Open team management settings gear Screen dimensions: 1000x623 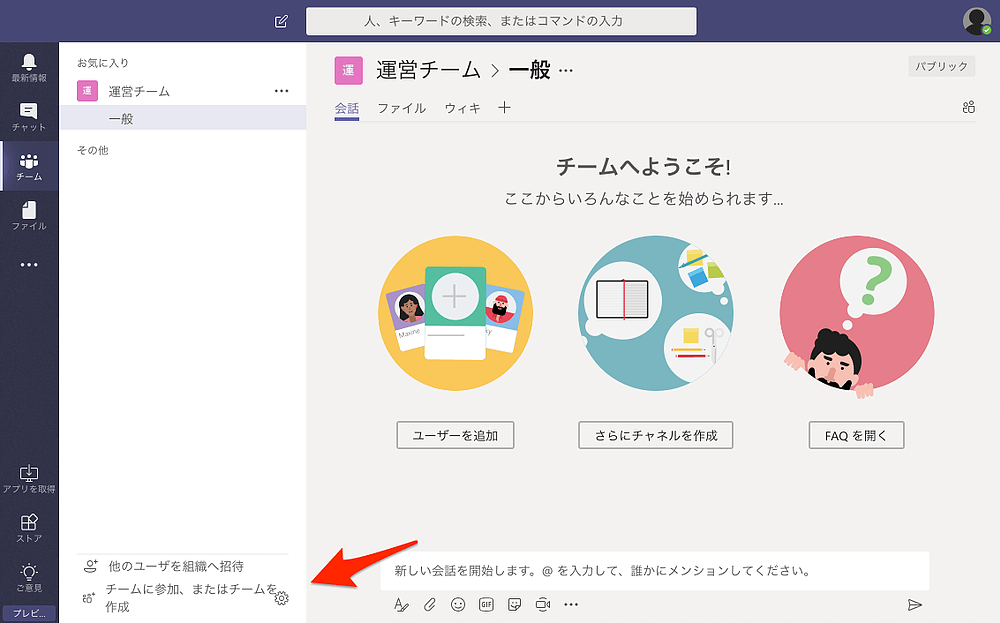(x=282, y=598)
